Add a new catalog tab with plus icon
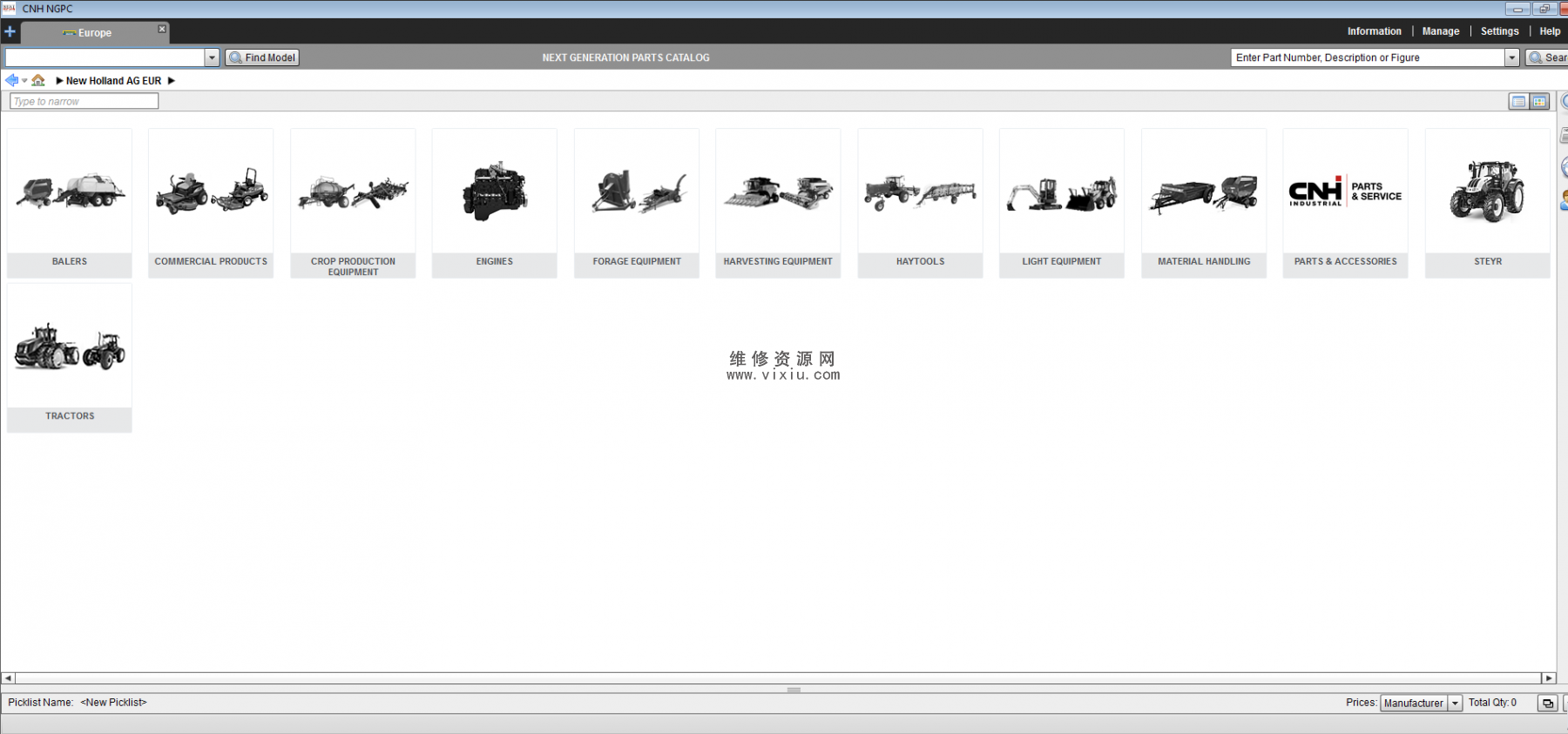 tap(10, 32)
